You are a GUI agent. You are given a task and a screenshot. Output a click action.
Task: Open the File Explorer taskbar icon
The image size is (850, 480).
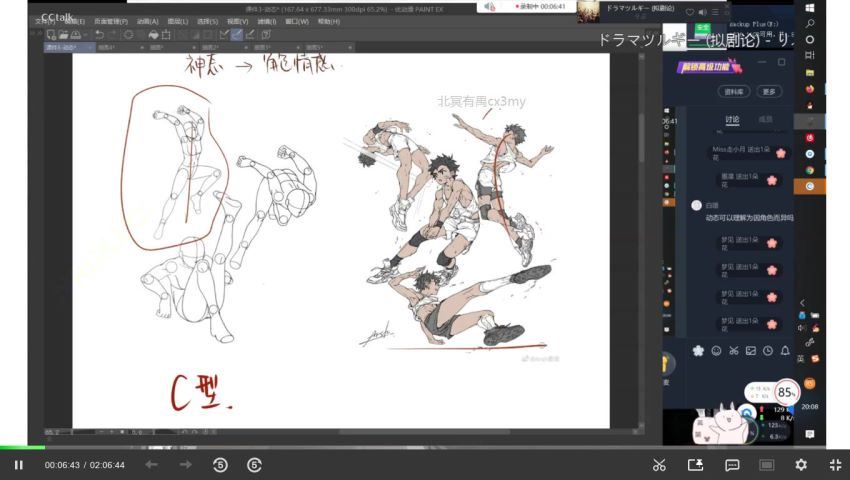tap(810, 72)
